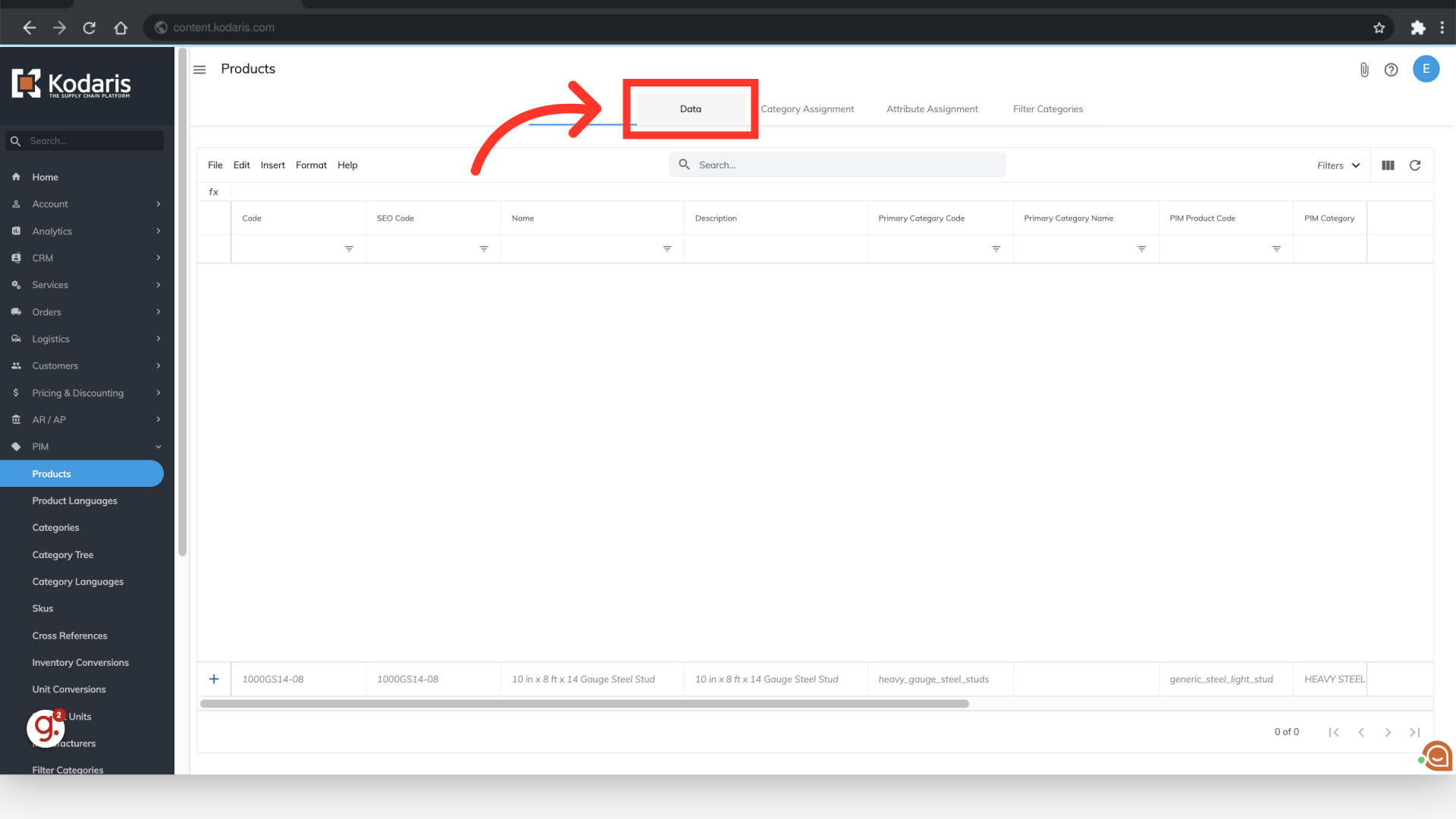The image size is (1456, 819).
Task: Open the Name column filter icon
Action: pyautogui.click(x=667, y=249)
